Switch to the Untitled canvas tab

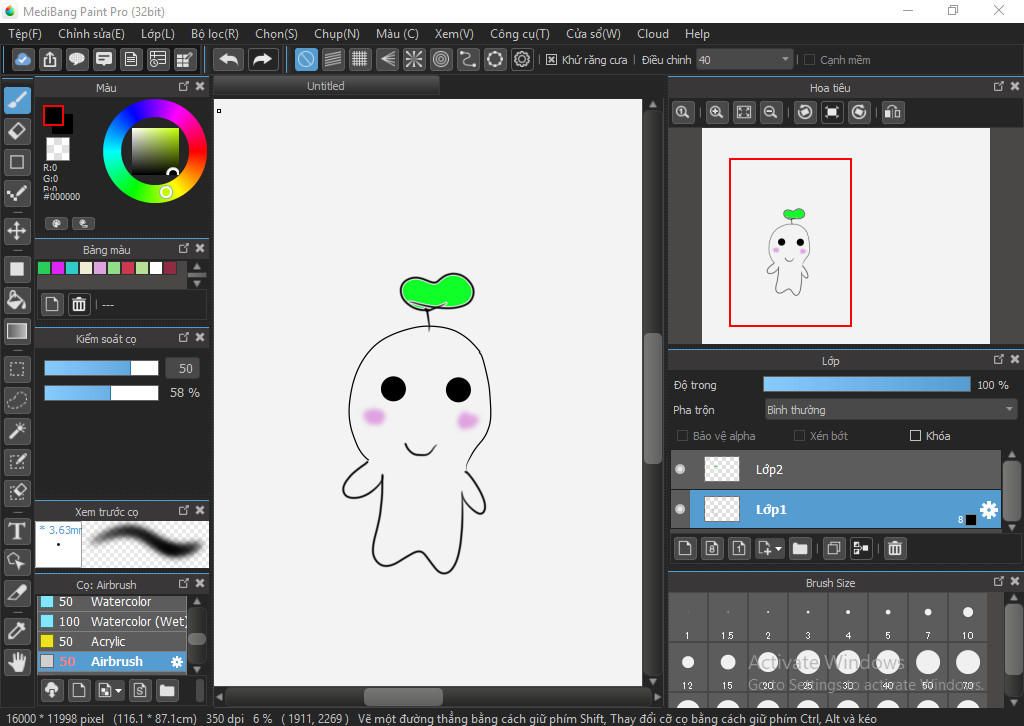coord(326,86)
